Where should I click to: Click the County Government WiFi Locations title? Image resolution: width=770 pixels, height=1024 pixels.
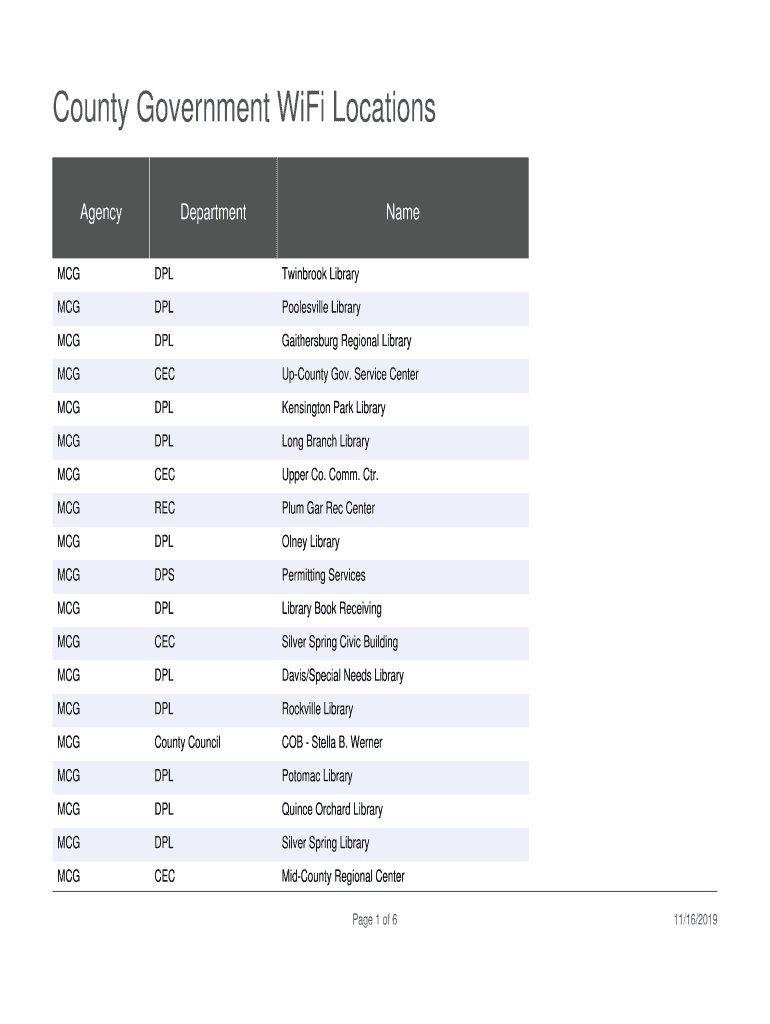coord(244,108)
